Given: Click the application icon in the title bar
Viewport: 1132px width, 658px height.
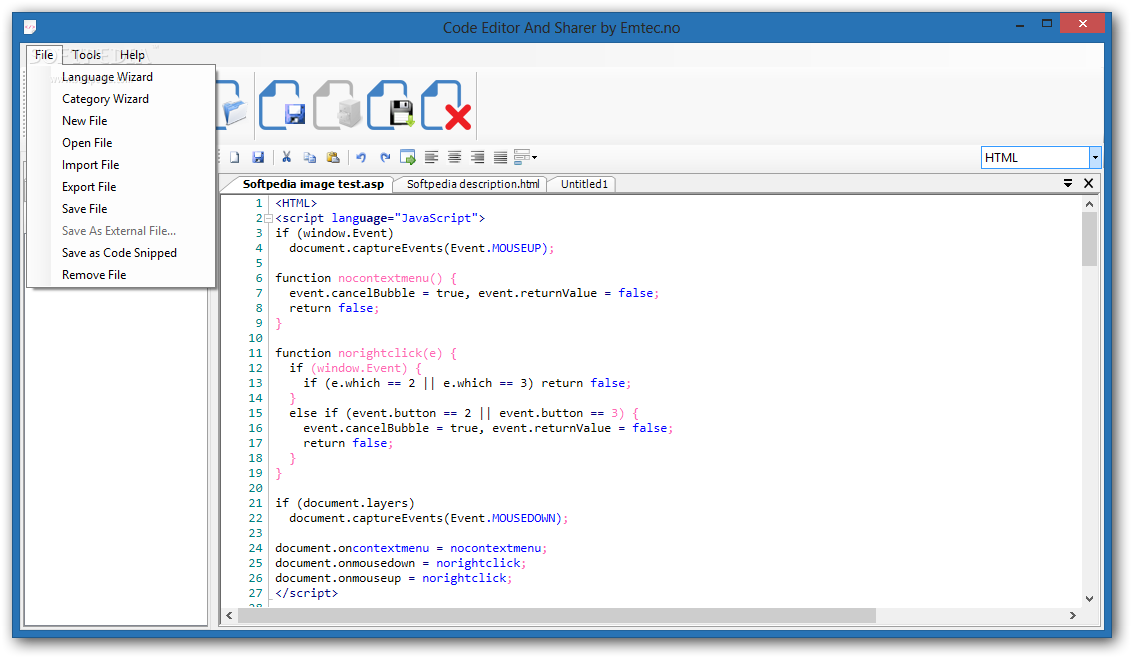Looking at the screenshot, I should point(30,27).
